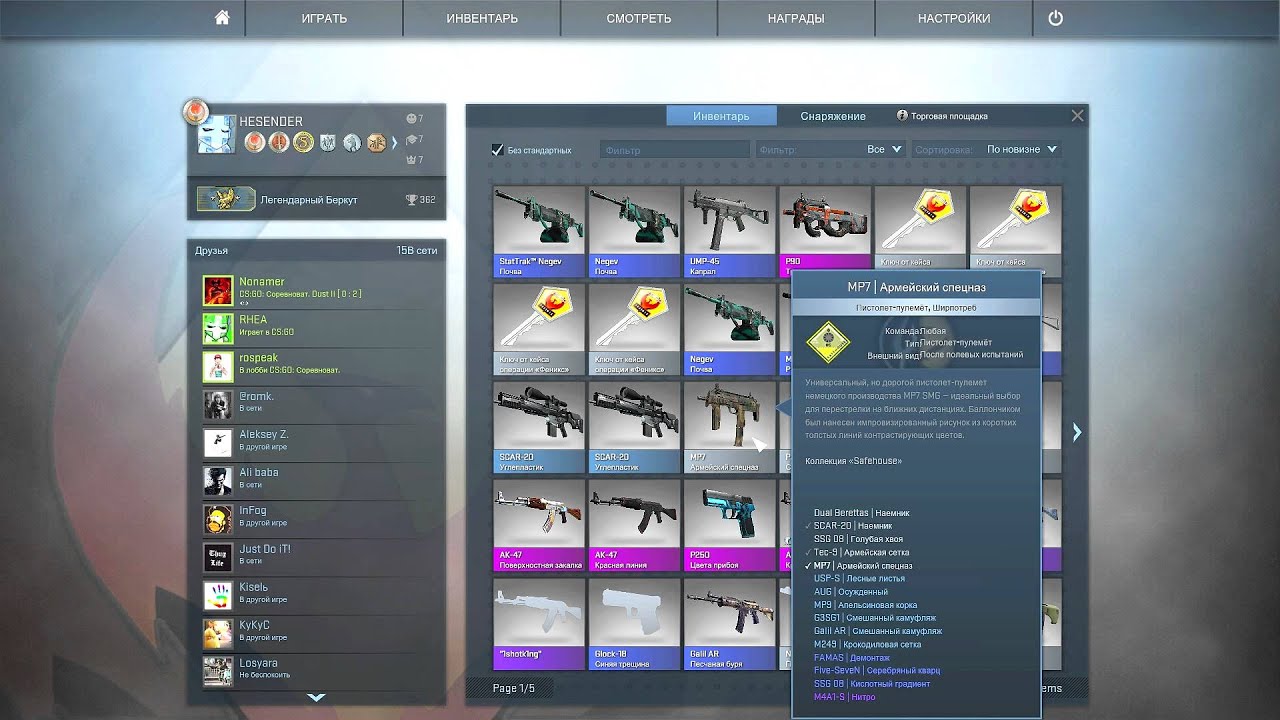The image size is (1280, 720).
Task: Close the inventory panel
Action: (1077, 116)
